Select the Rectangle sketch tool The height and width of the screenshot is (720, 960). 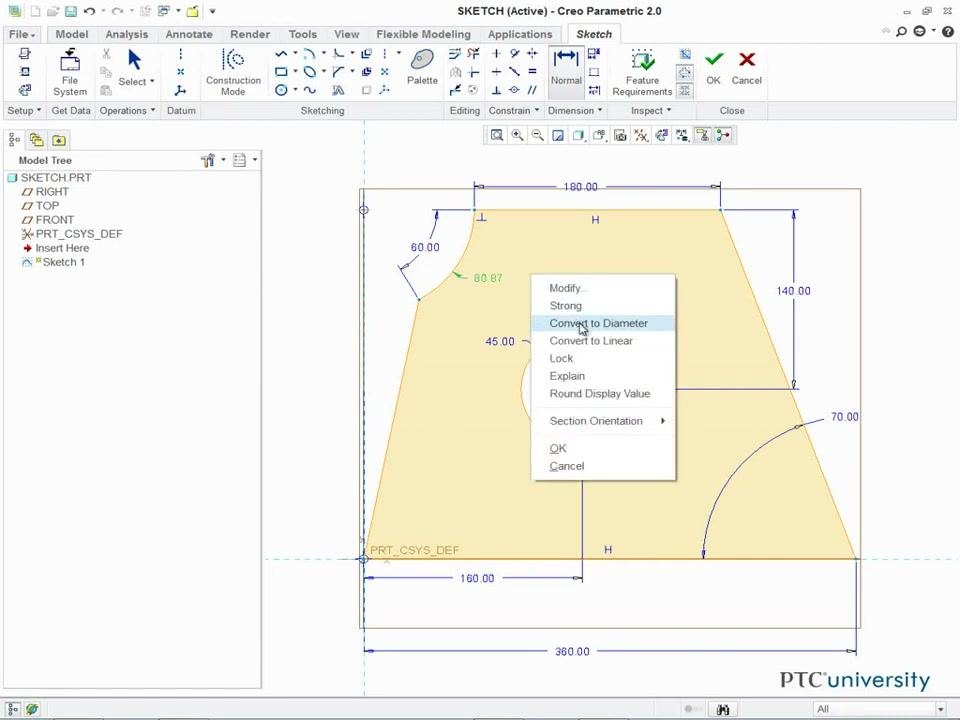pos(281,72)
